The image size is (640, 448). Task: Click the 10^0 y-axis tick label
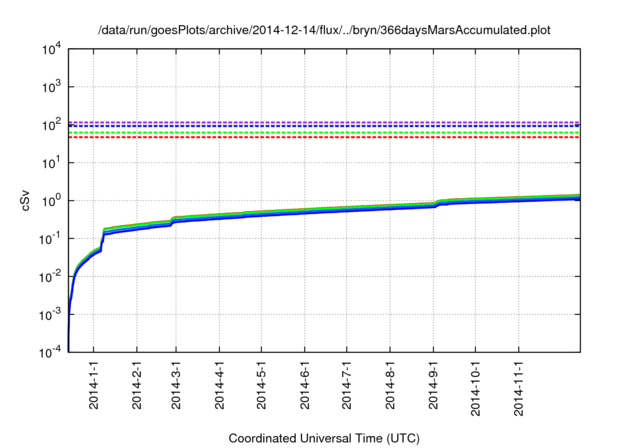pyautogui.click(x=51, y=201)
